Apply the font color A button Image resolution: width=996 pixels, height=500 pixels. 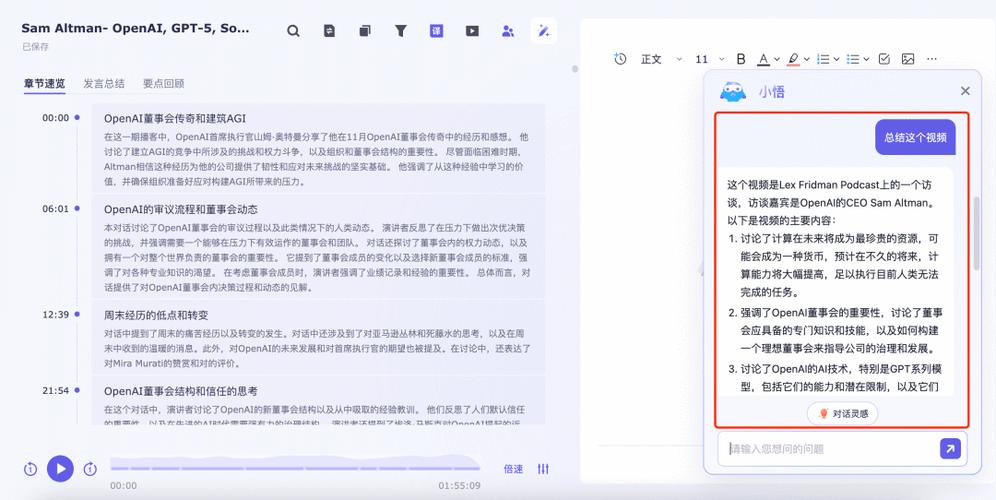[764, 59]
